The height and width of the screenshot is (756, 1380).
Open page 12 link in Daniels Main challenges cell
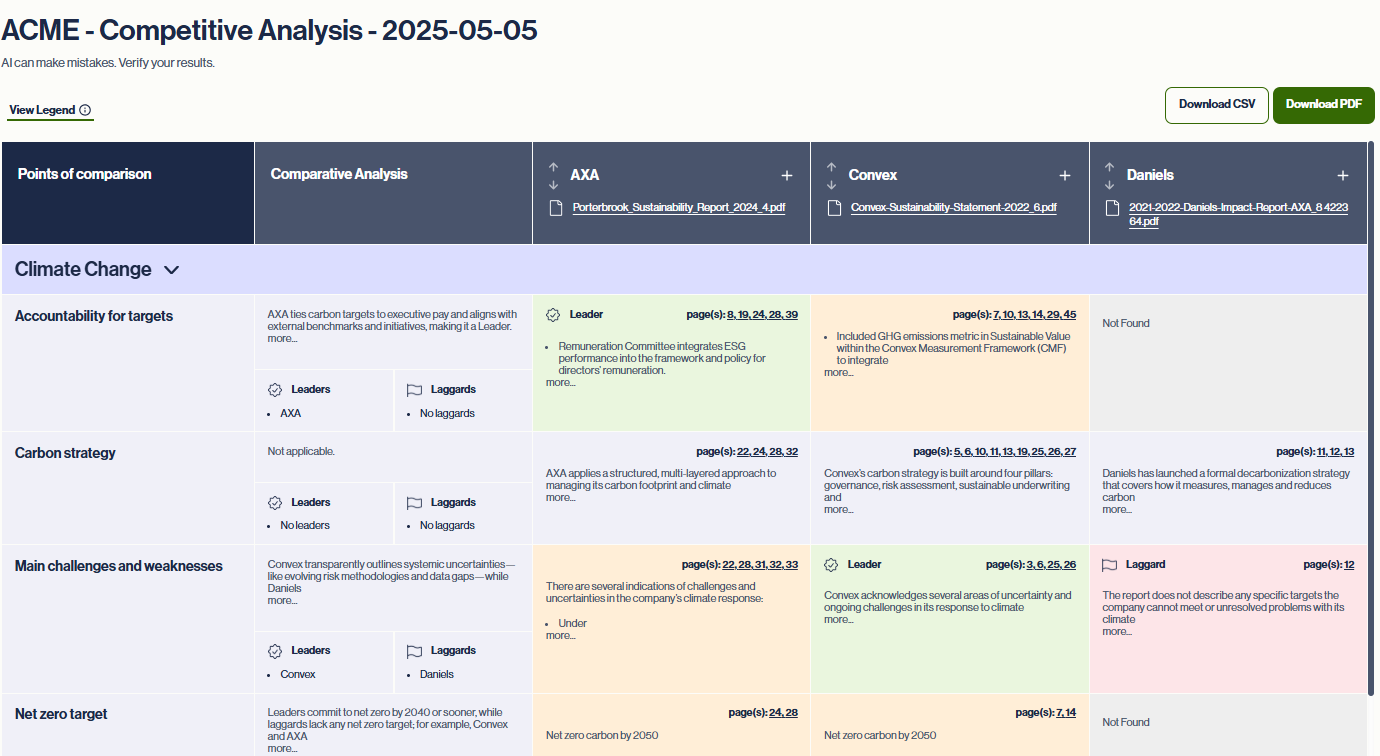1349,564
